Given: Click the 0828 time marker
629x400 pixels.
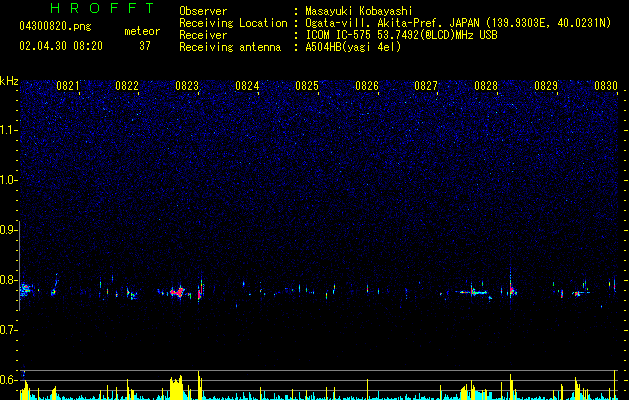Looking at the screenshot, I should point(486,86).
